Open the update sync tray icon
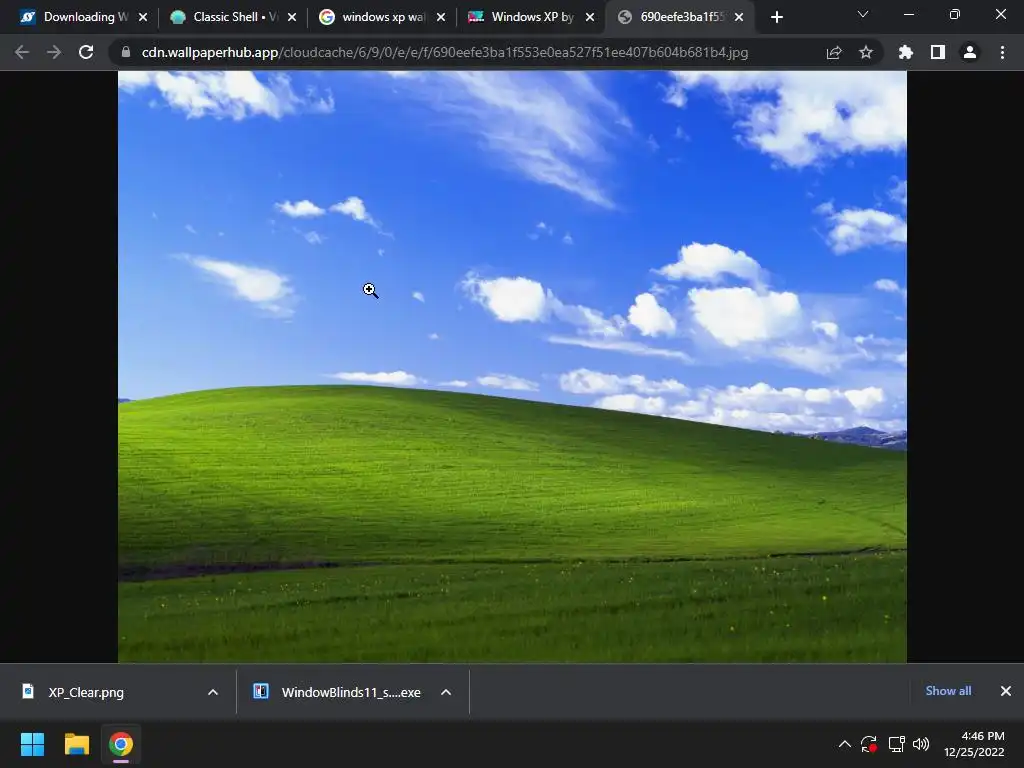 point(869,744)
